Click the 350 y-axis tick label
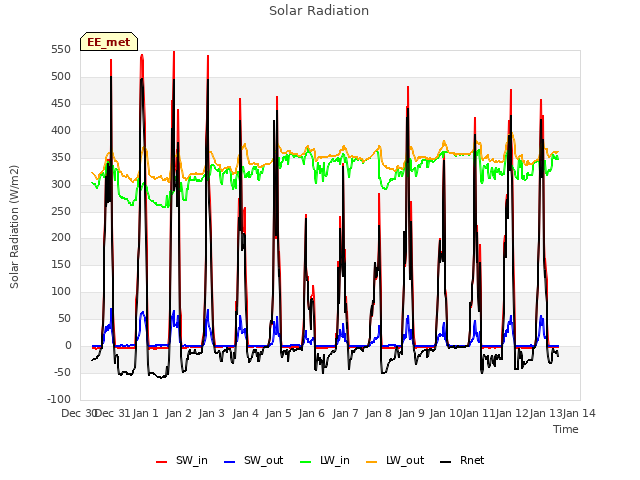Viewport: 640px width, 480px height. (61, 158)
